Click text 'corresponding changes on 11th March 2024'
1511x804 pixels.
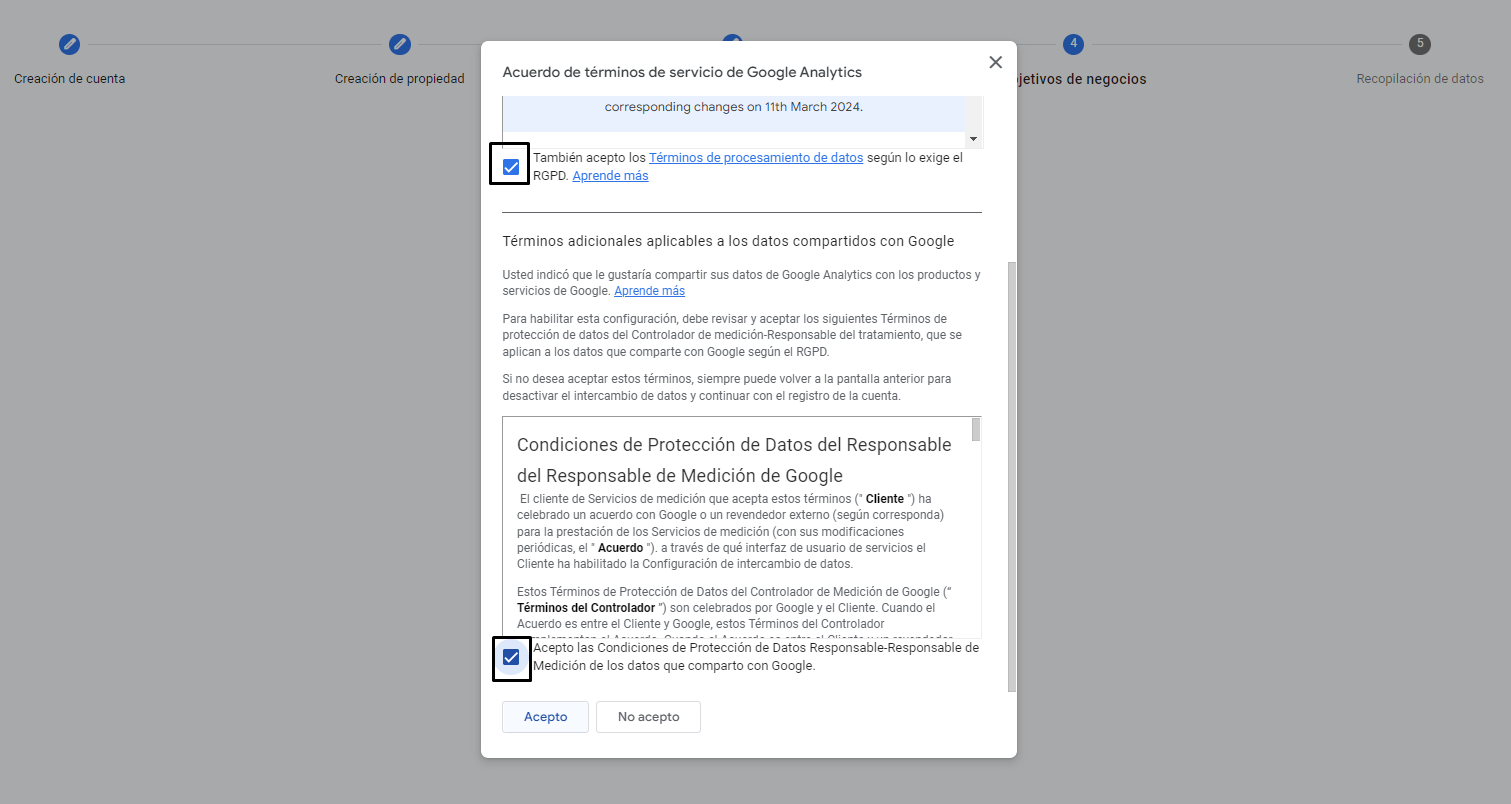tap(734, 106)
